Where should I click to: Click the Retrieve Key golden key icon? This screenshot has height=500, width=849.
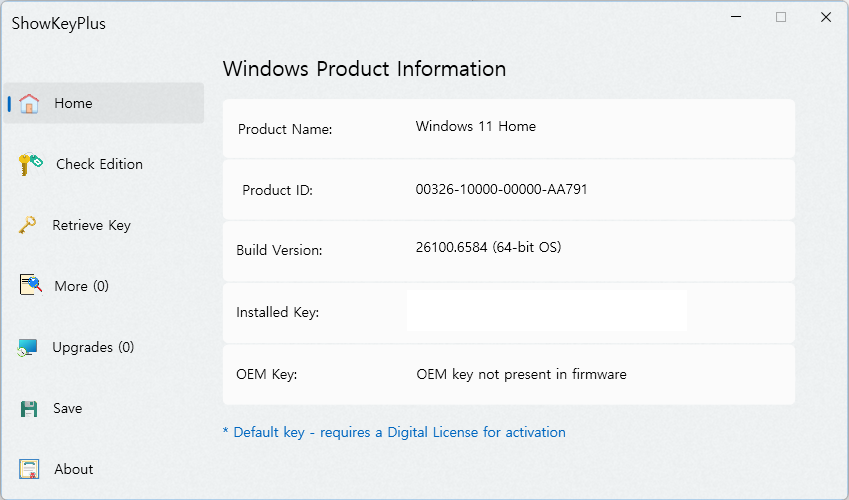coord(28,225)
